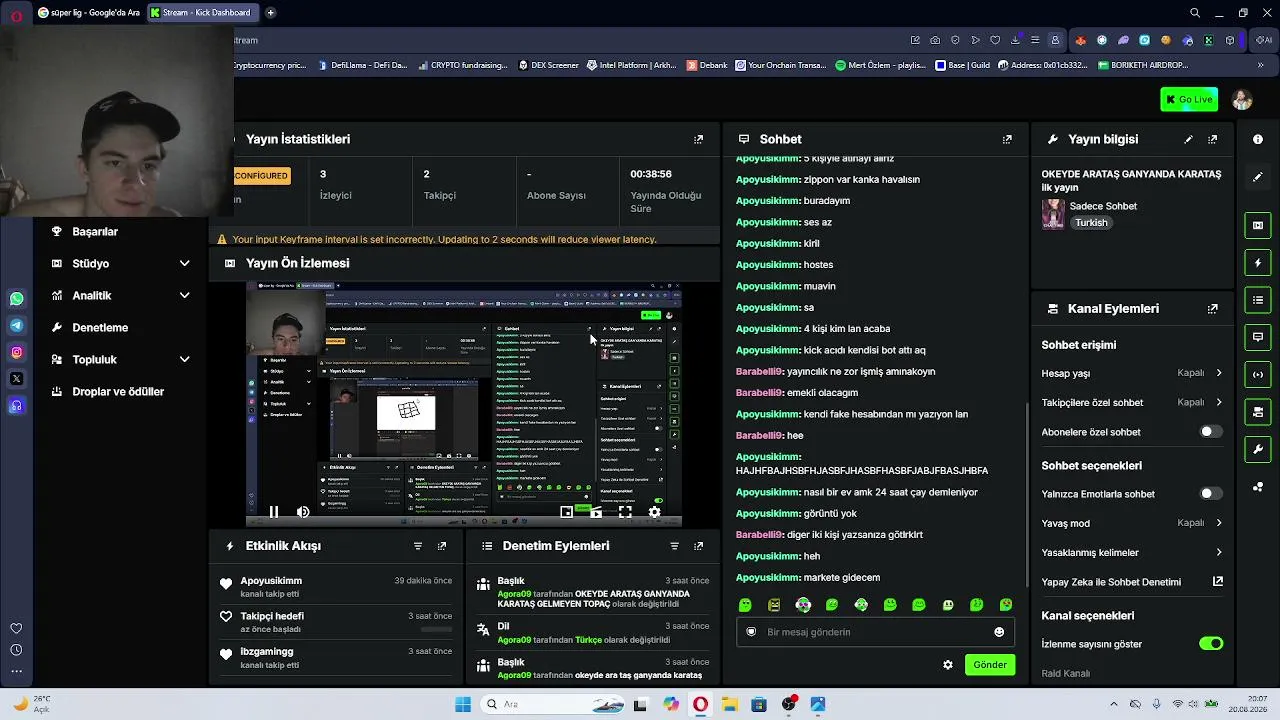1280x720 pixels.
Task: Open the emoji picker in the message box
Action: pyautogui.click(x=999, y=632)
